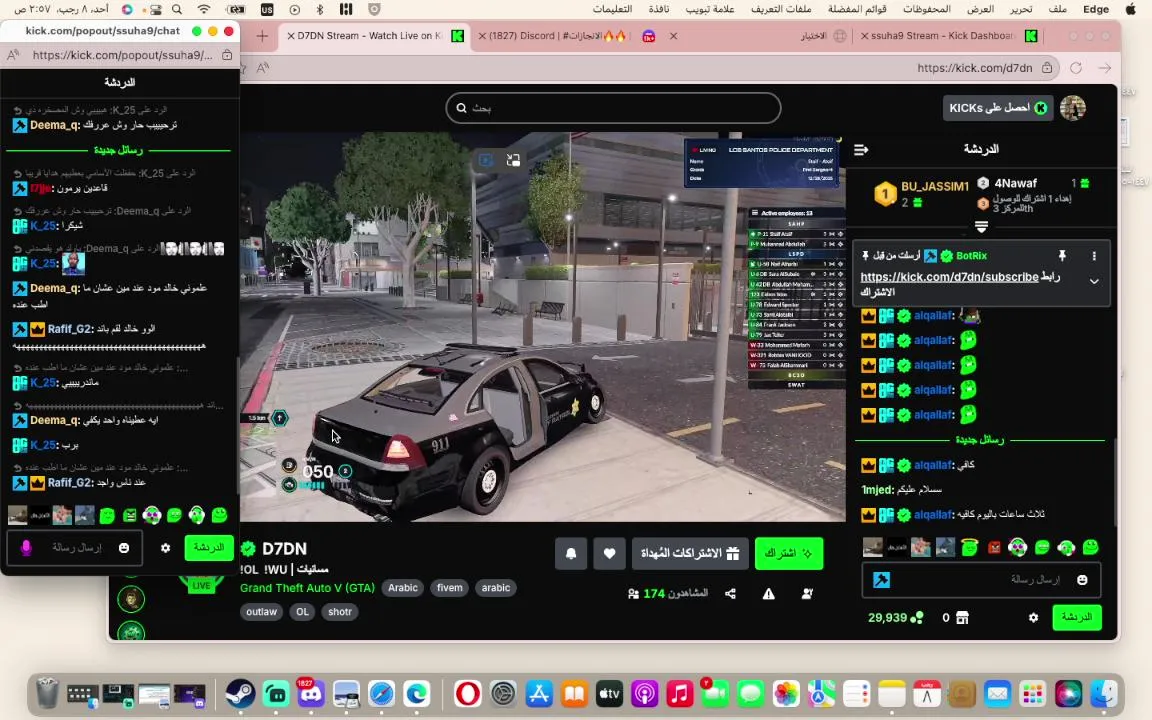
Task: Click the Kick بحث search field
Action: point(613,108)
